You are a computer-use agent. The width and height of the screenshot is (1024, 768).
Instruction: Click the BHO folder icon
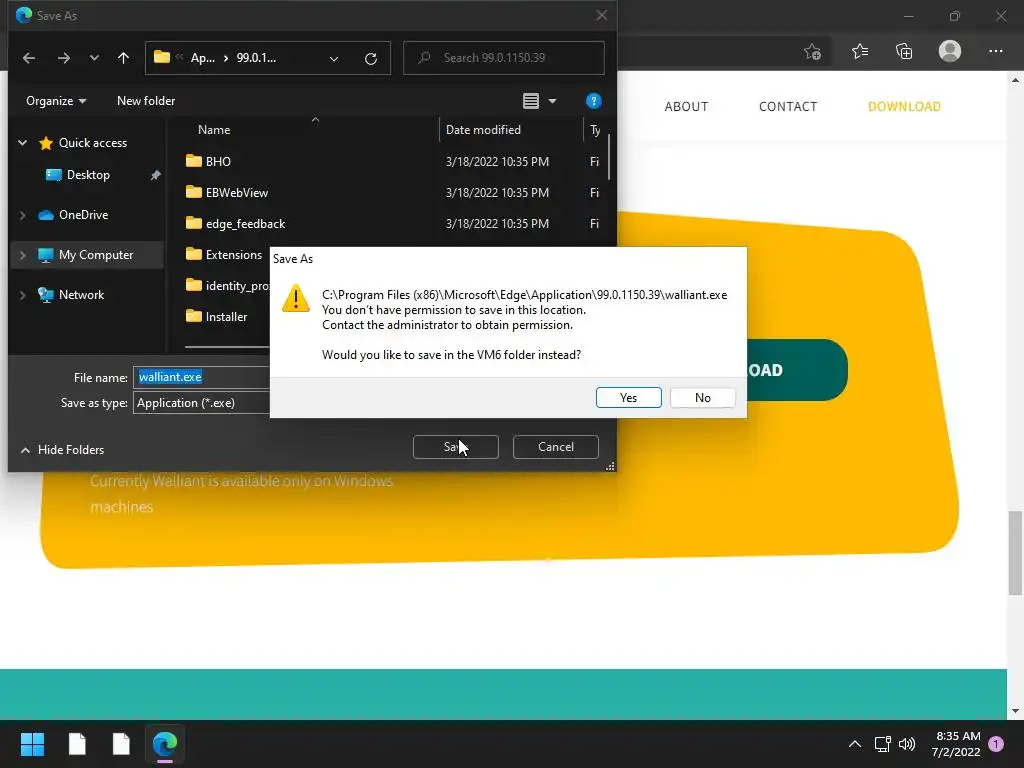point(193,161)
